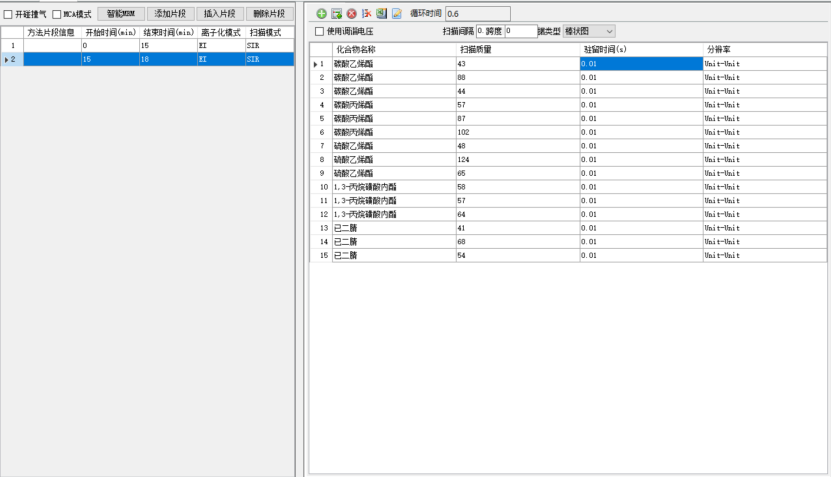Select the 己二腈 row with mass 41
Viewport: 831px width, 477px height.
[394, 228]
